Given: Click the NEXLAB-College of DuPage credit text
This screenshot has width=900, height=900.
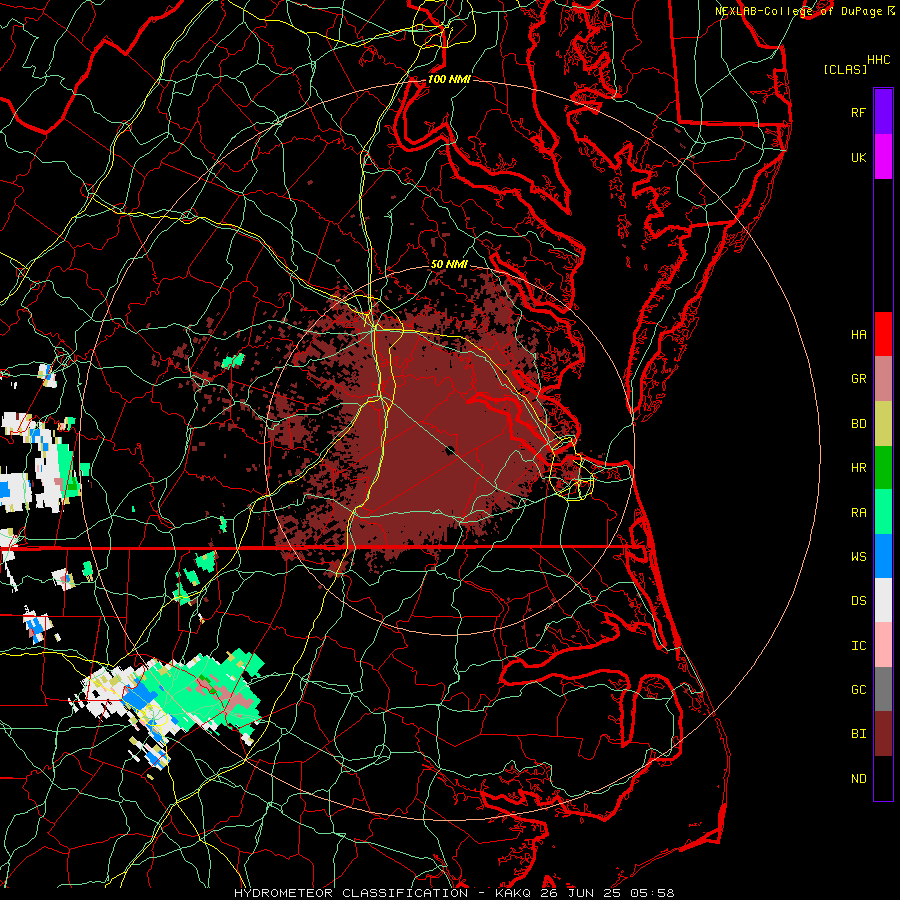Looking at the screenshot, I should [x=798, y=11].
